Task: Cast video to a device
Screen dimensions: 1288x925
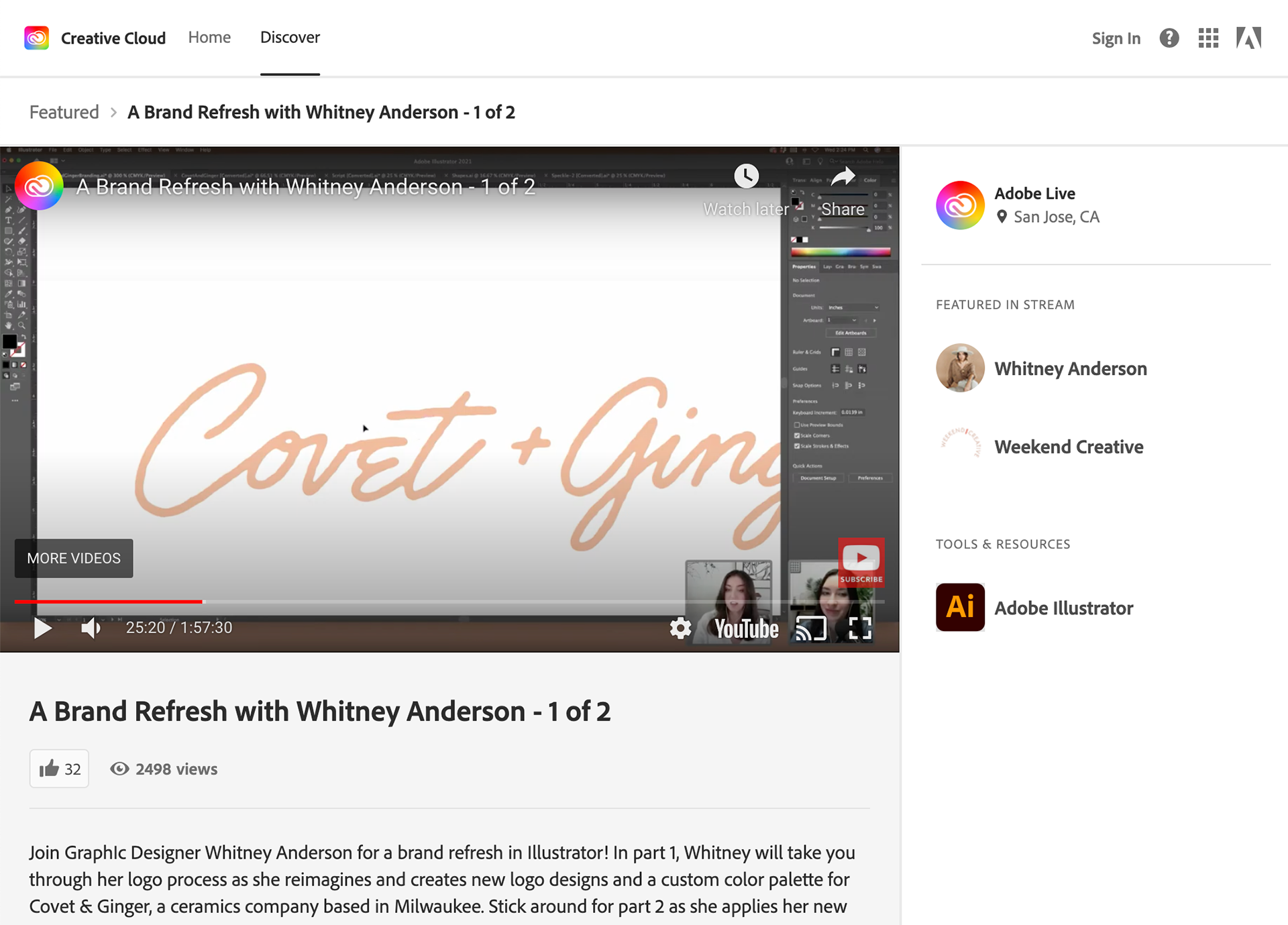Action: (811, 629)
